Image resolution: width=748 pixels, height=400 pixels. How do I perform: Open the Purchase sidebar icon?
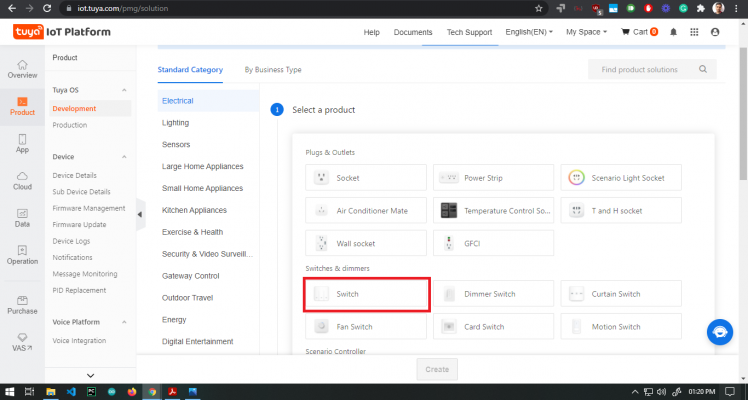coord(22,303)
